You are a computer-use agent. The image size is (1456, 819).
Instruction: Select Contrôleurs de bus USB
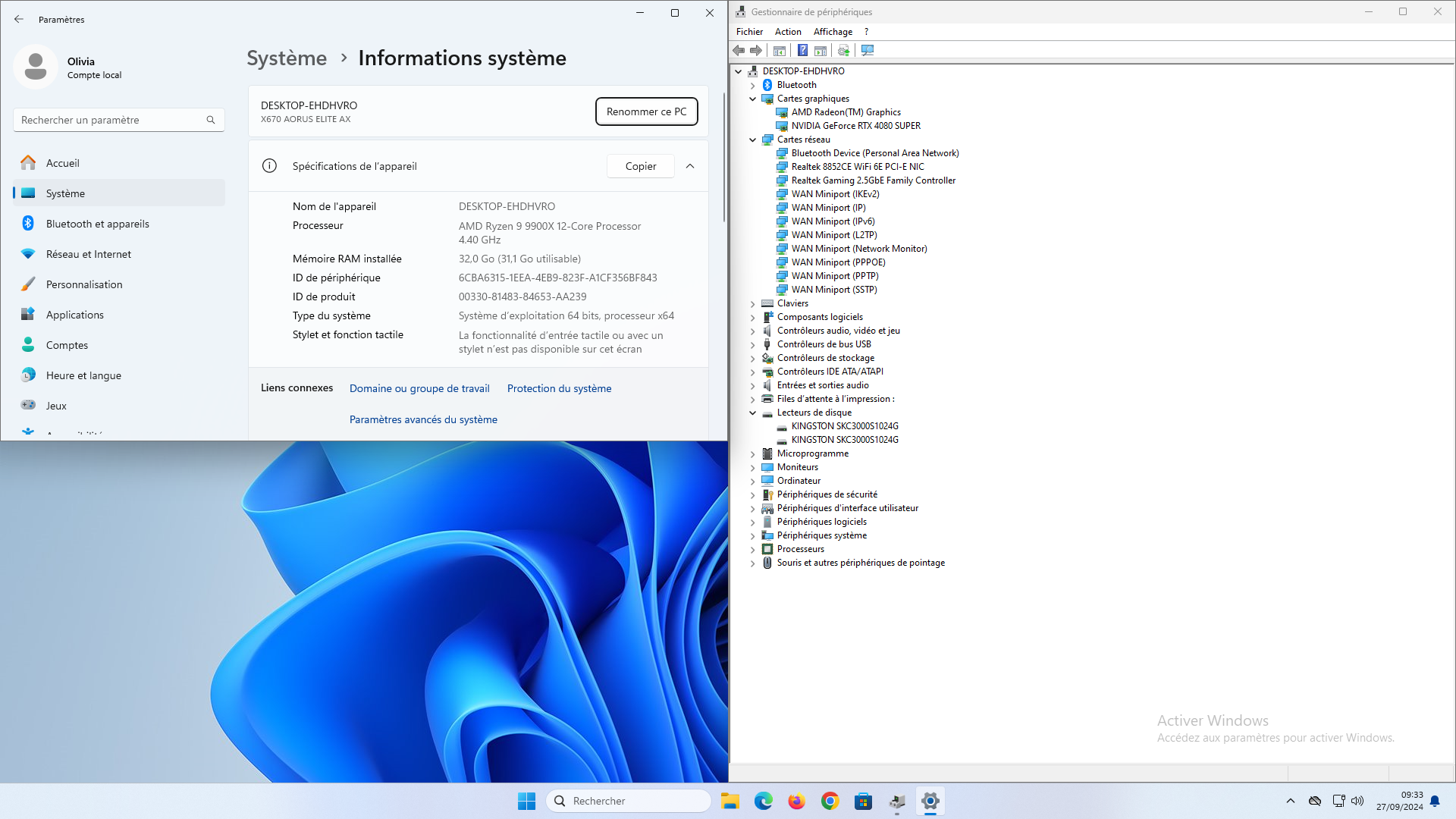(x=824, y=344)
